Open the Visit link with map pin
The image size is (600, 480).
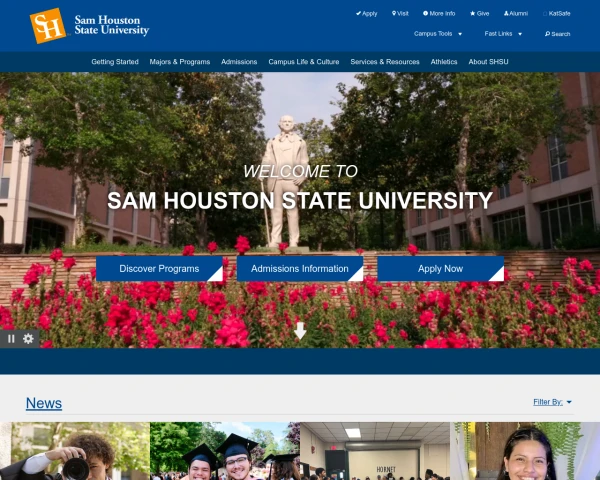[400, 13]
